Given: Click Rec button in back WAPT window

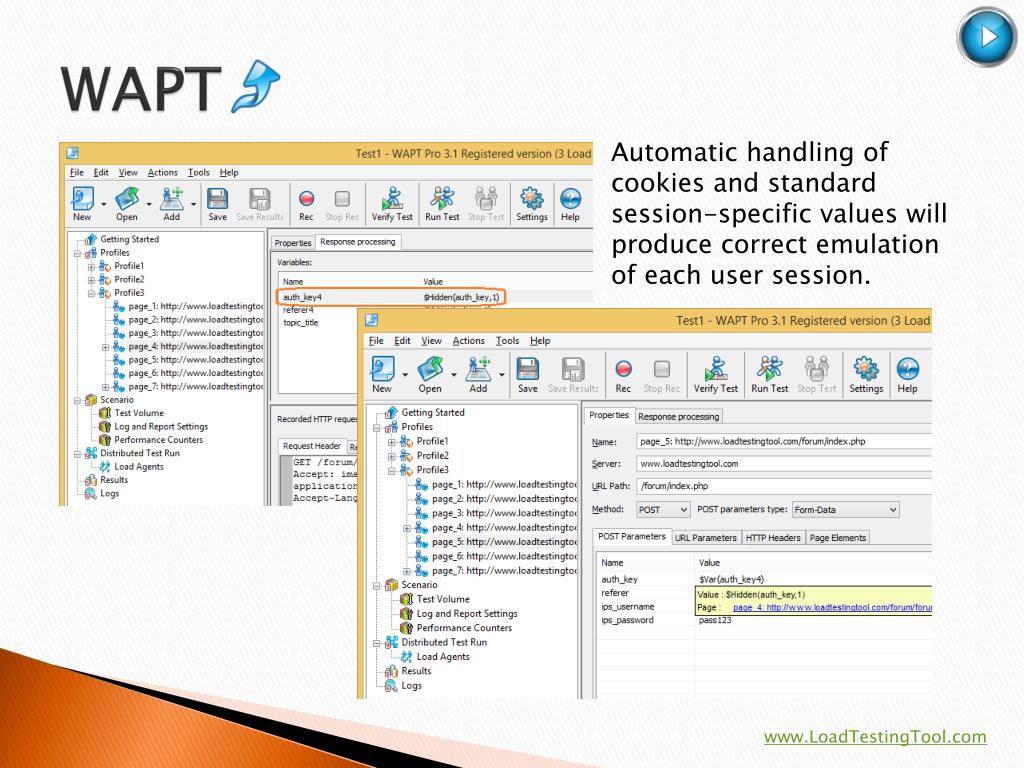Looking at the screenshot, I should click(306, 204).
